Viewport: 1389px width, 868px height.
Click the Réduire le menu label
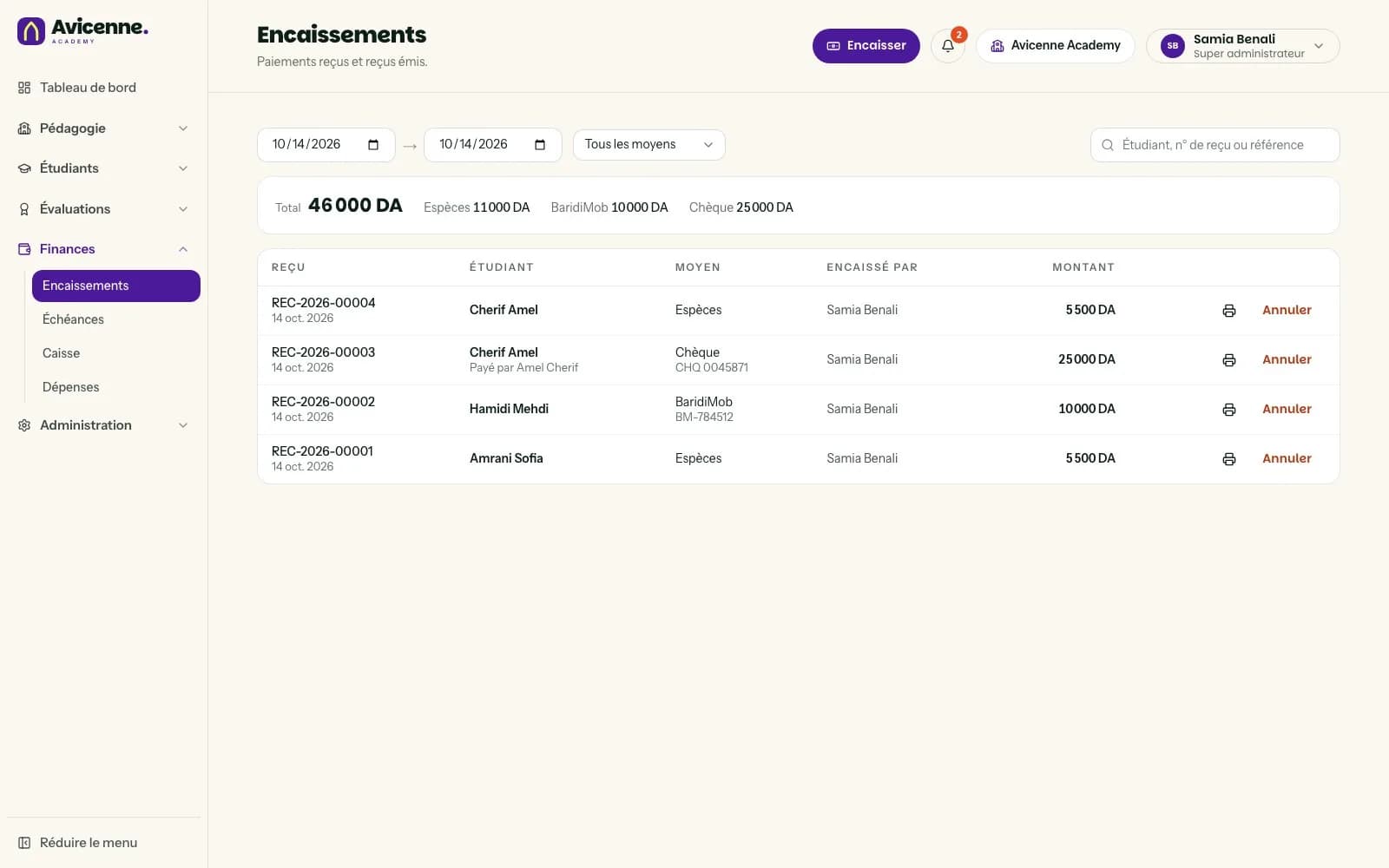click(89, 843)
